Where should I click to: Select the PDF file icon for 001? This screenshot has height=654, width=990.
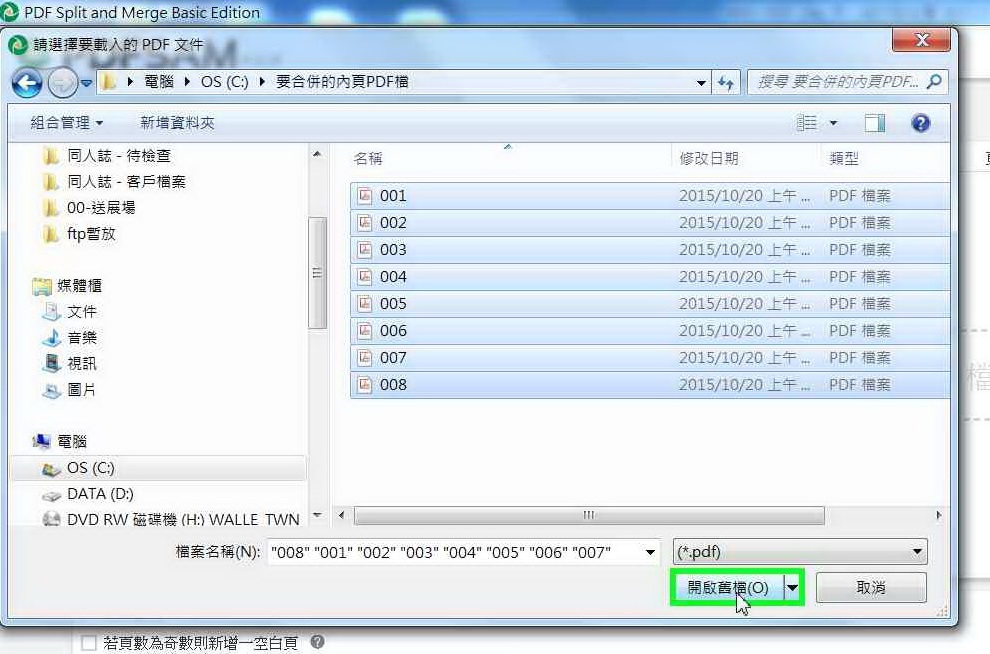[365, 196]
